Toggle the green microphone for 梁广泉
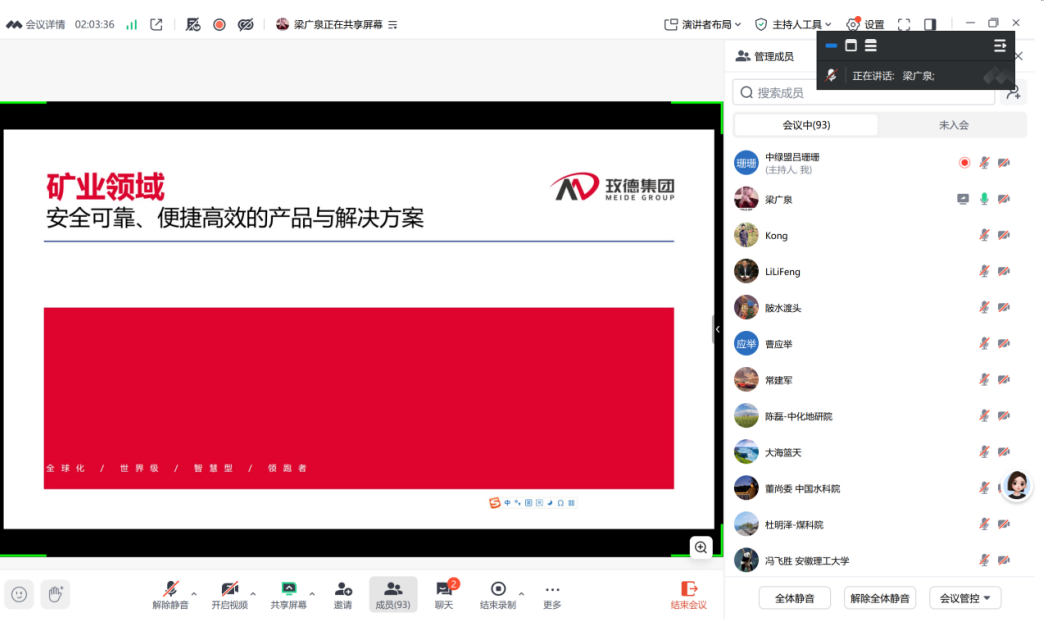The width and height of the screenshot is (1044, 620). tap(984, 199)
